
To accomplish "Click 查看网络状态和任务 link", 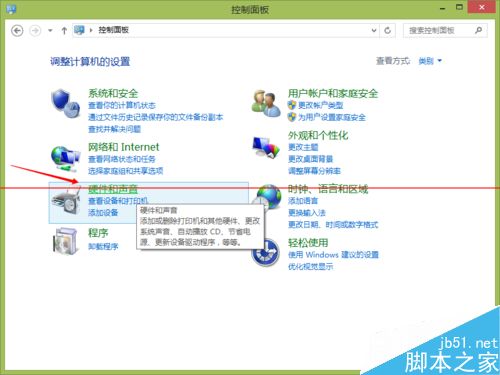I will tap(122, 159).
